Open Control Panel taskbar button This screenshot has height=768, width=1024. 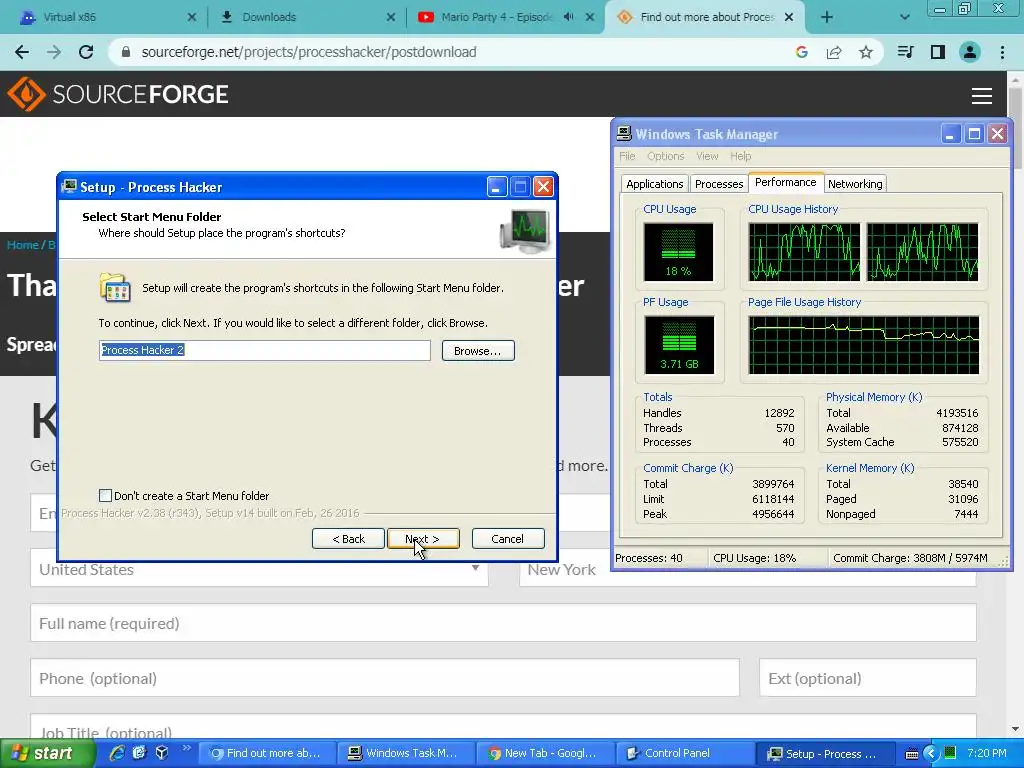point(685,753)
